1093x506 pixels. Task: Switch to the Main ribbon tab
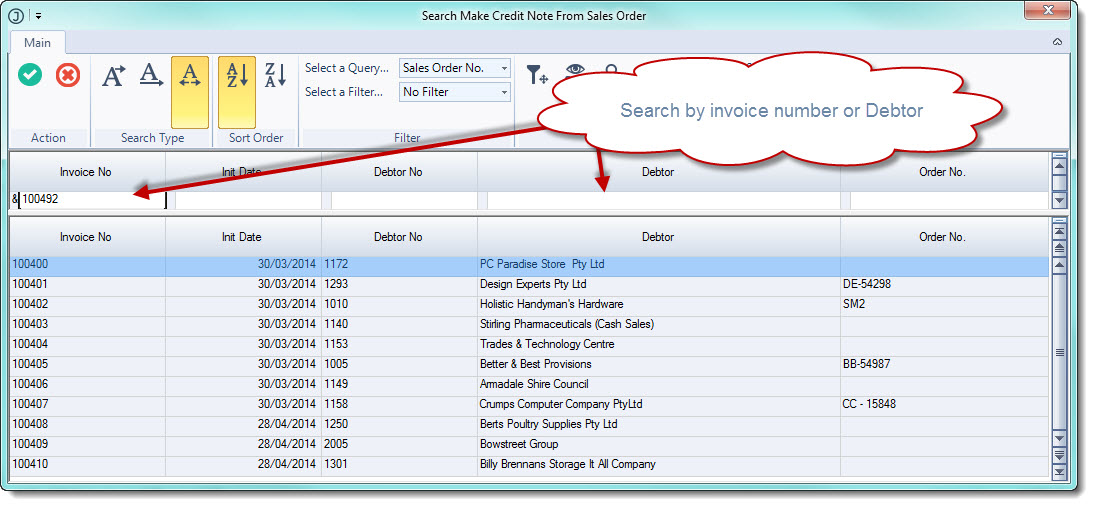tap(38, 43)
